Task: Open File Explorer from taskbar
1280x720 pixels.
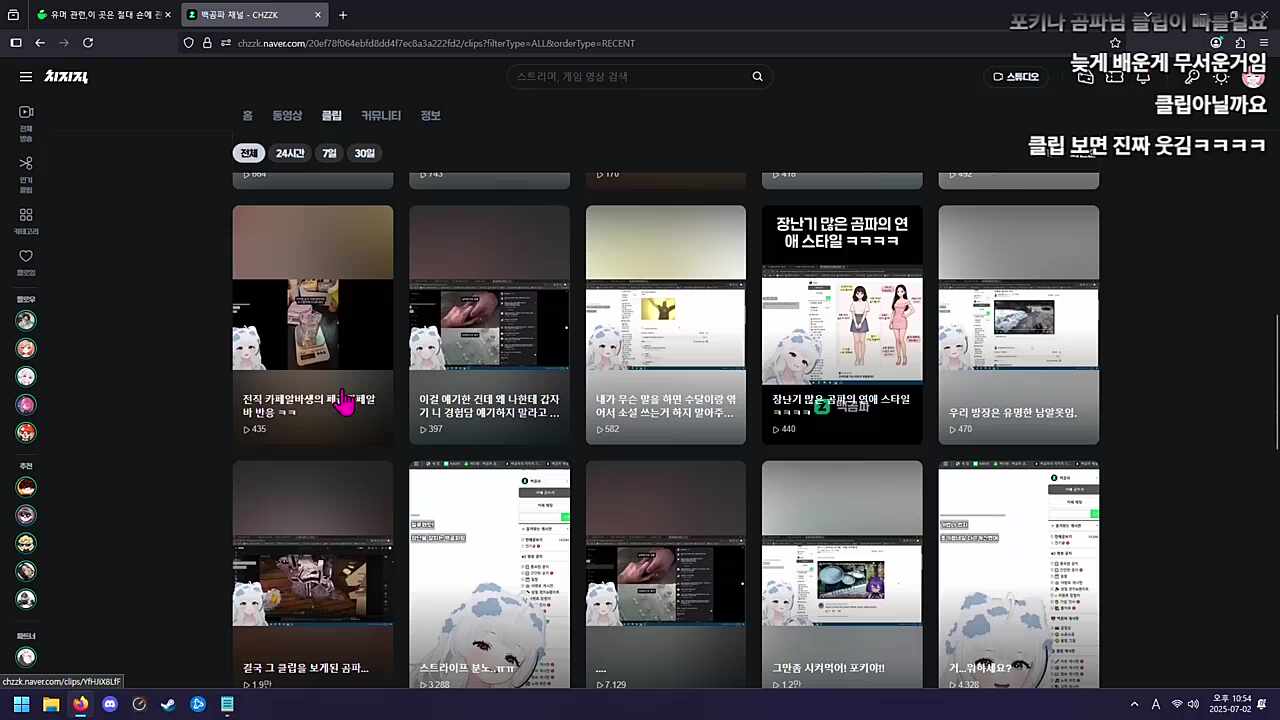Action: [x=51, y=704]
